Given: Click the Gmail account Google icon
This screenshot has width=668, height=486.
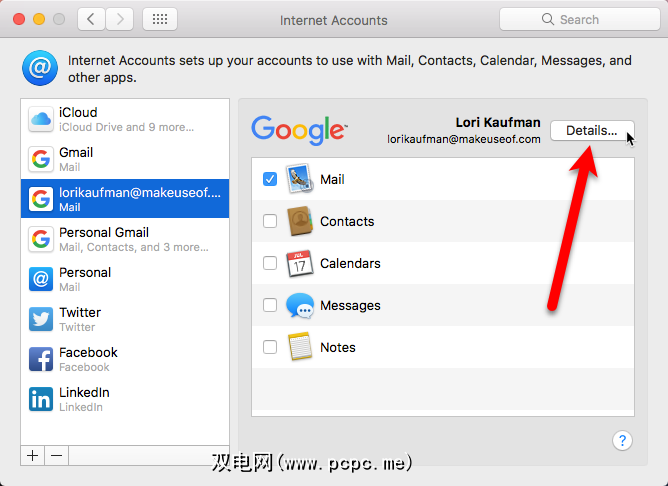Looking at the screenshot, I should [41, 159].
